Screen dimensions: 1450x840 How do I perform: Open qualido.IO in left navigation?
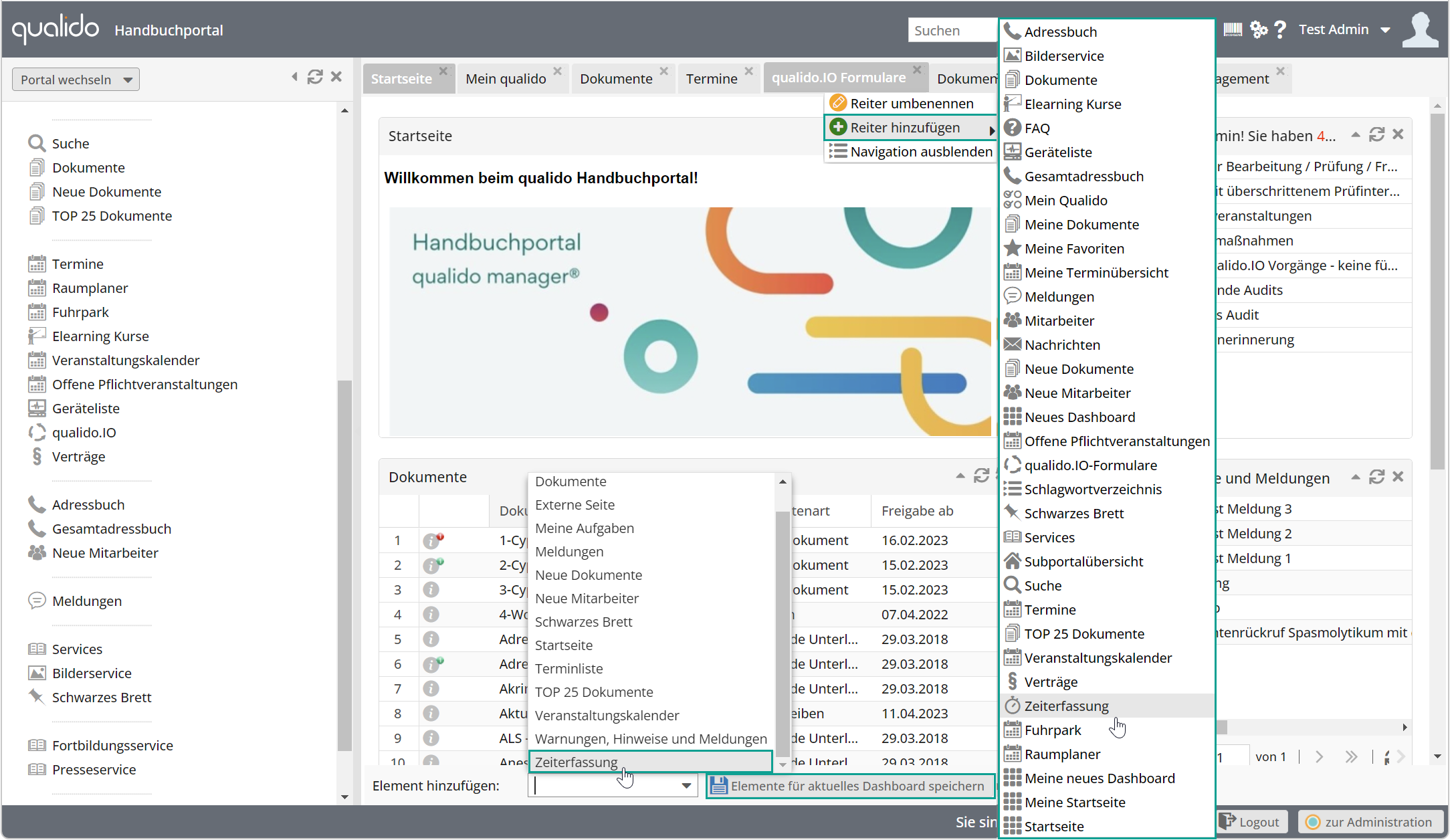pos(84,432)
